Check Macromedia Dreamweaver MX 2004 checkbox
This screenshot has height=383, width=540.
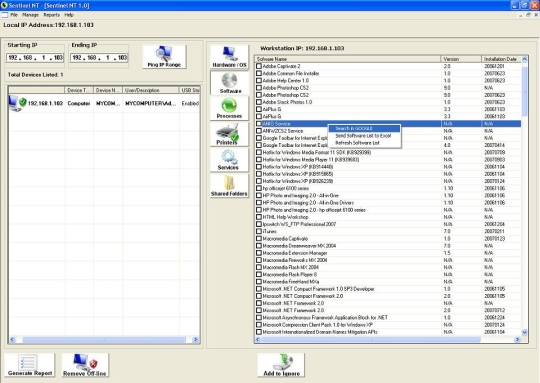(259, 246)
